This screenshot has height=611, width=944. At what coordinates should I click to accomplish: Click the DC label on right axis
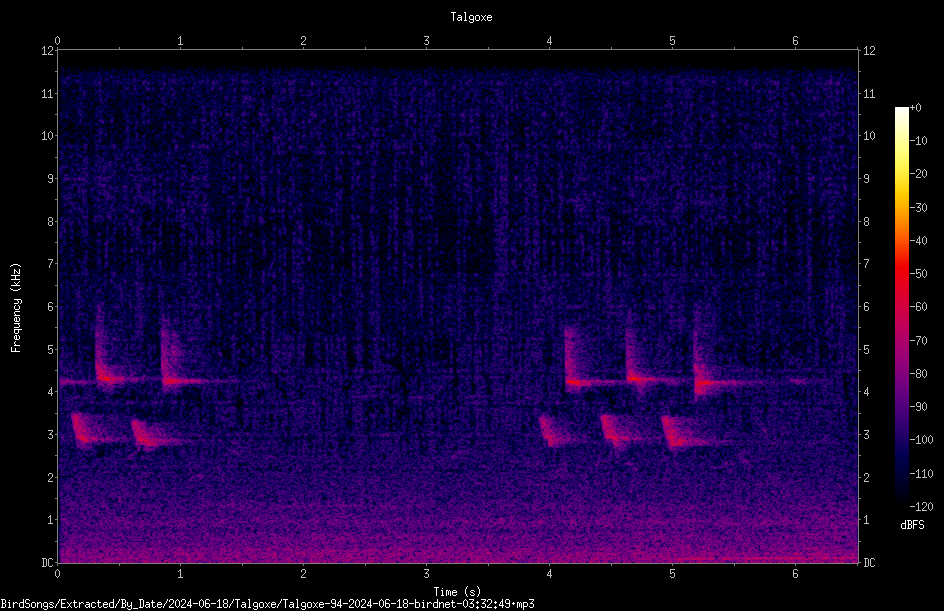tap(869, 563)
